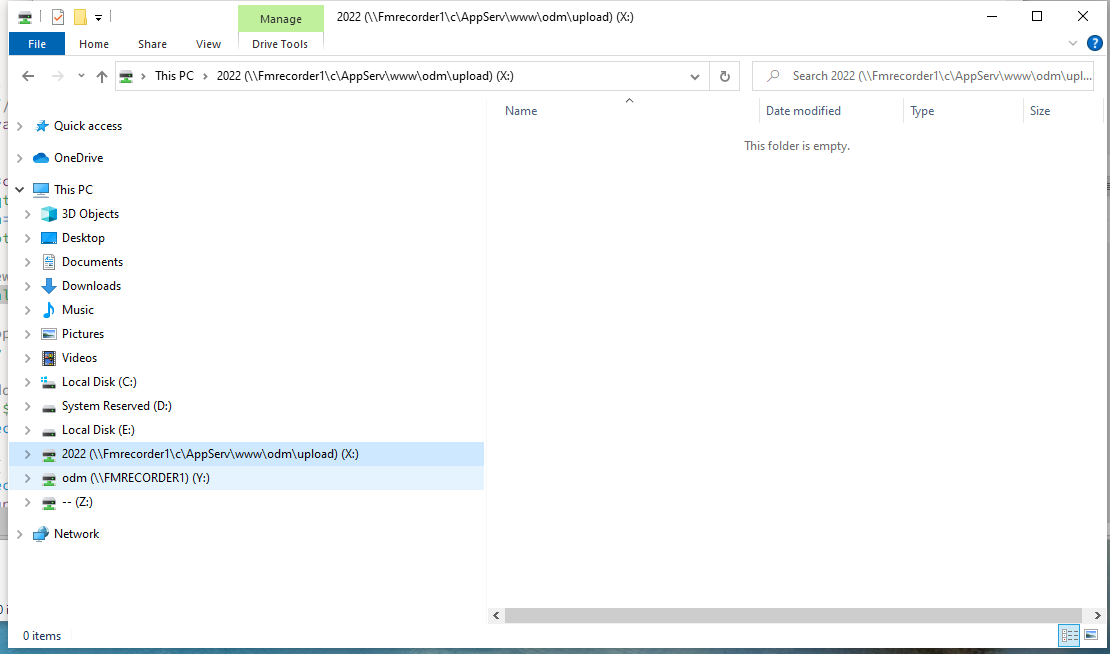Expand the Videos tree node
Image resolution: width=1110 pixels, height=654 pixels.
coord(28,358)
